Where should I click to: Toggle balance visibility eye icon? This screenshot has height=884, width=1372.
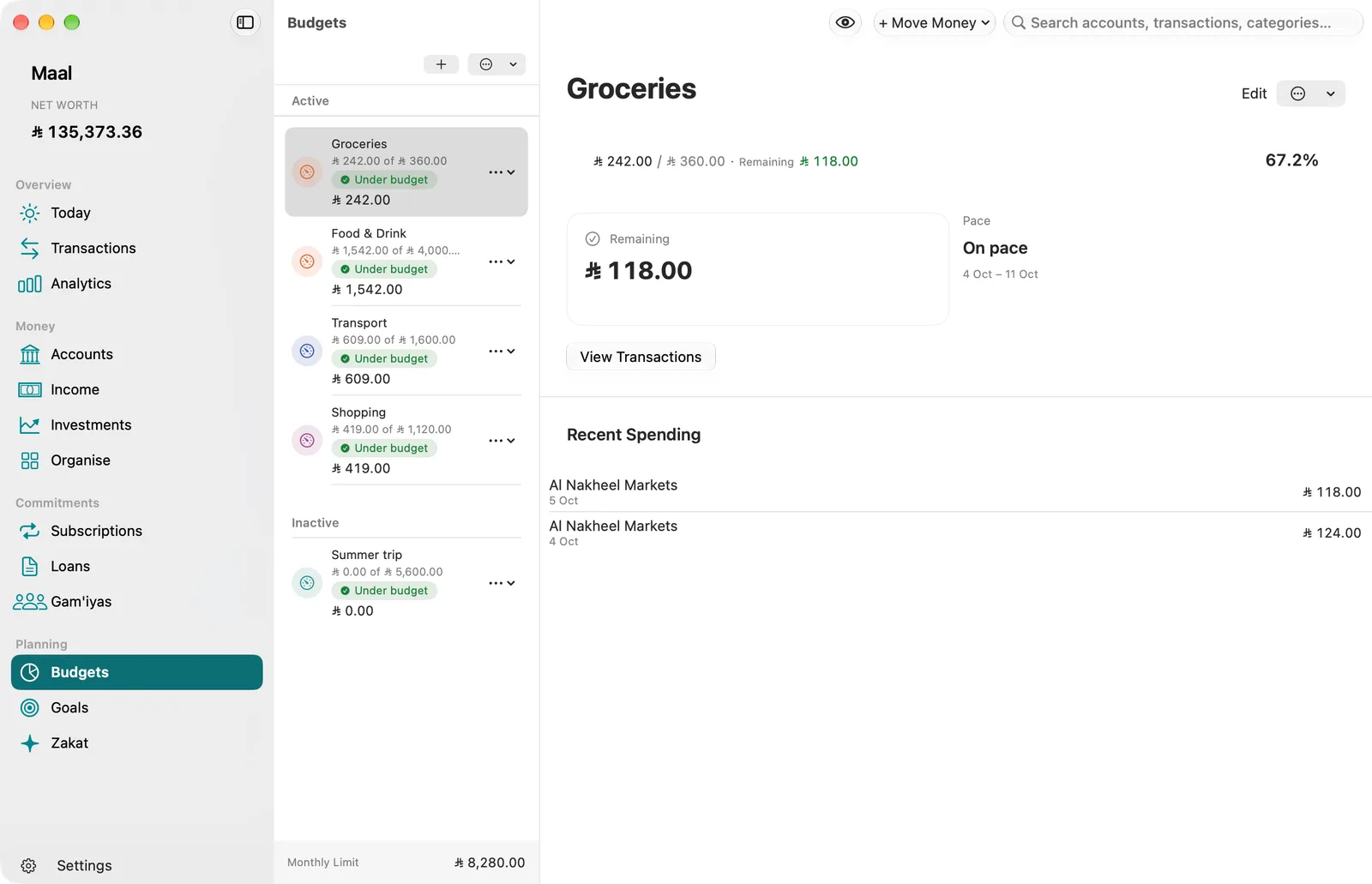(x=845, y=22)
